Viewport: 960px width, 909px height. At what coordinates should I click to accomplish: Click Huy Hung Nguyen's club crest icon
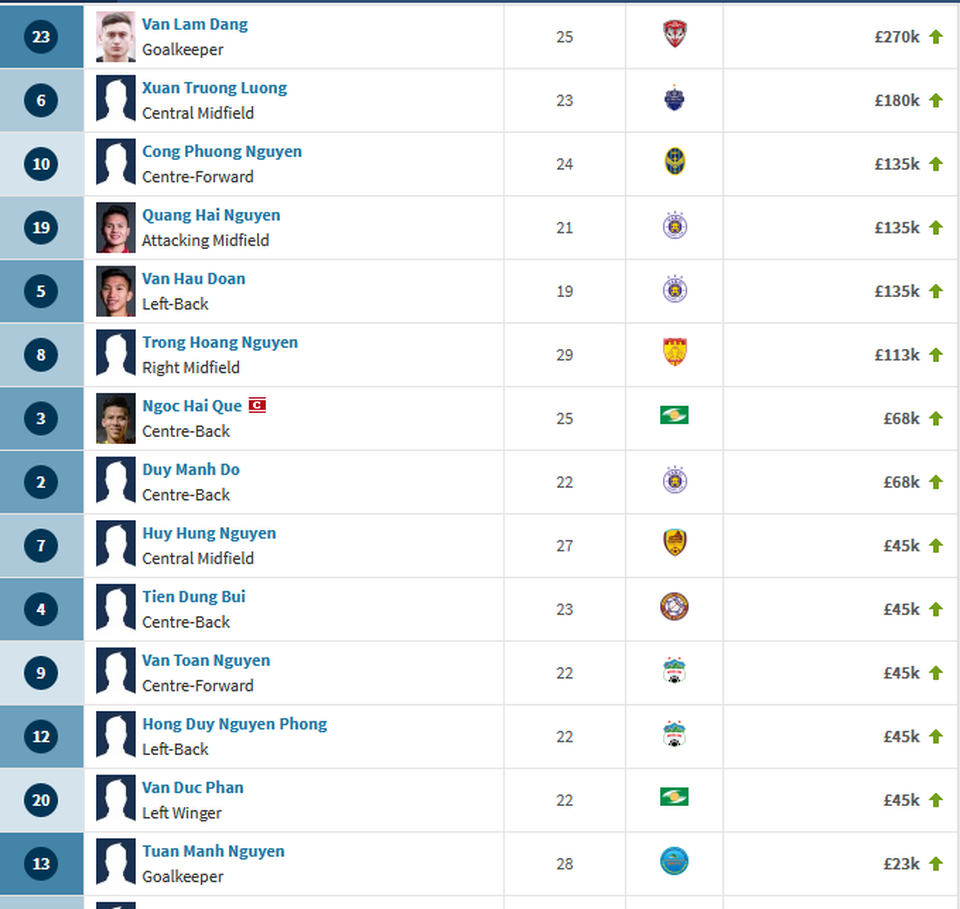point(674,544)
